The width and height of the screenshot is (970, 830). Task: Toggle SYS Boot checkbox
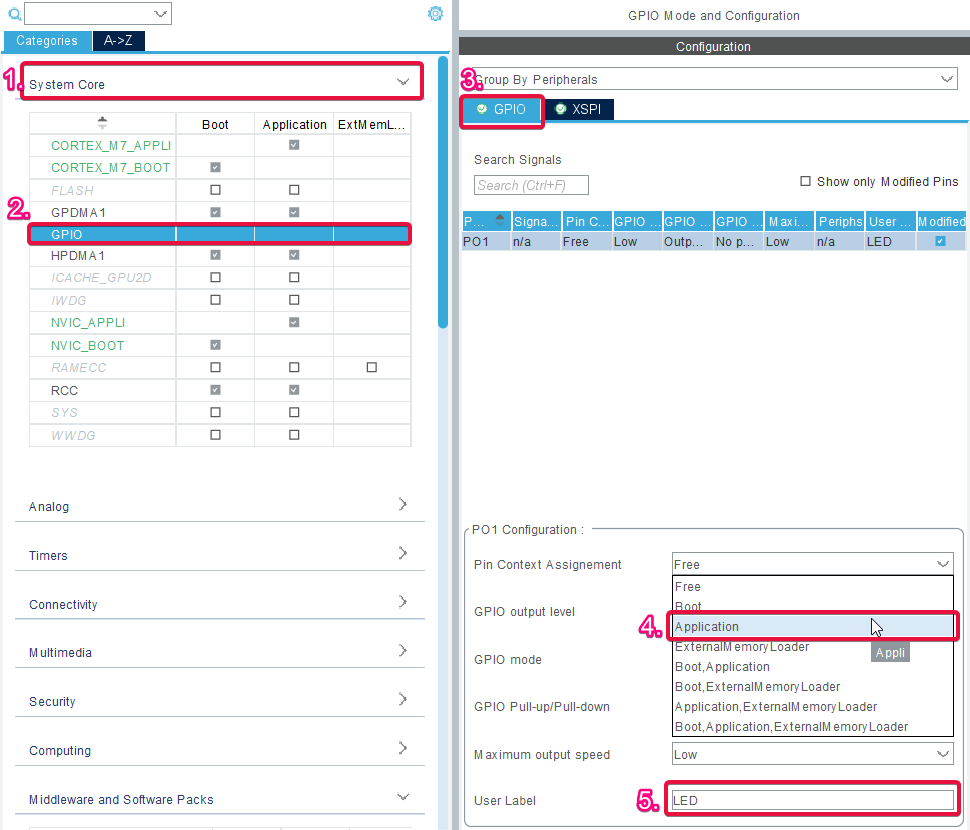click(x=215, y=413)
